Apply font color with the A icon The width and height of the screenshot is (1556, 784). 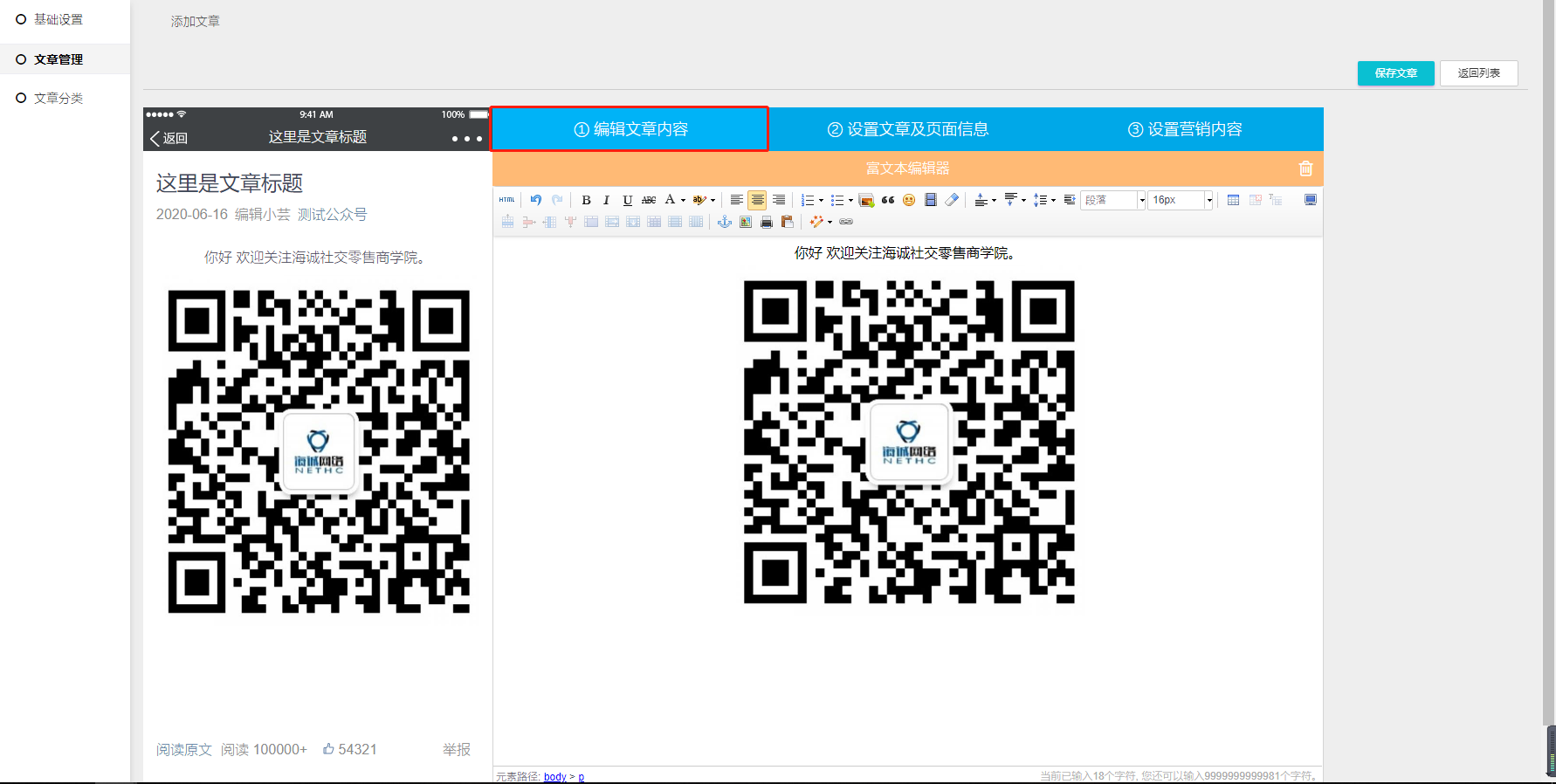click(x=670, y=200)
